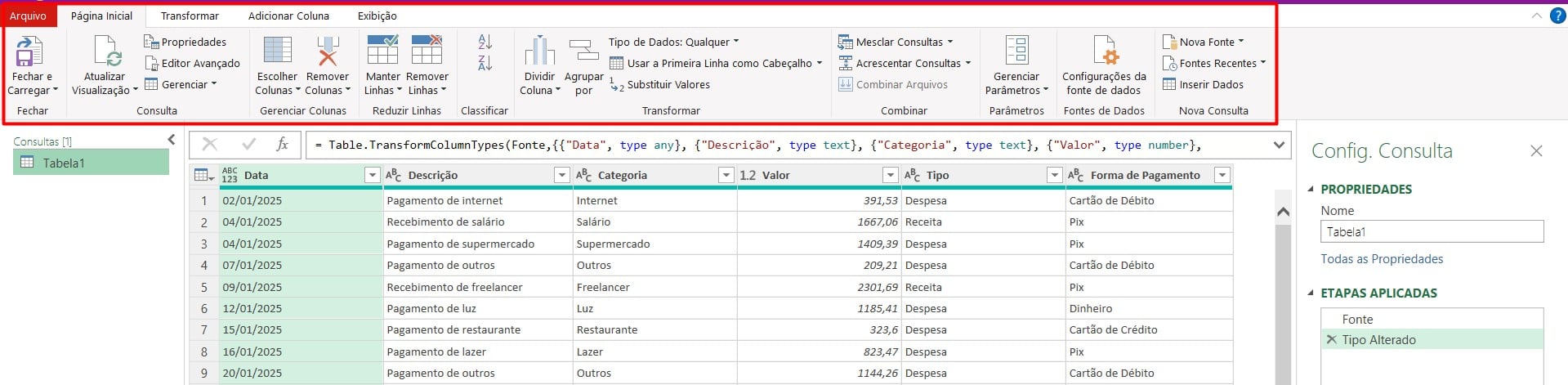Confirm formula with the checkmark icon
Screen dimensions: 1568x385
pyautogui.click(x=249, y=145)
